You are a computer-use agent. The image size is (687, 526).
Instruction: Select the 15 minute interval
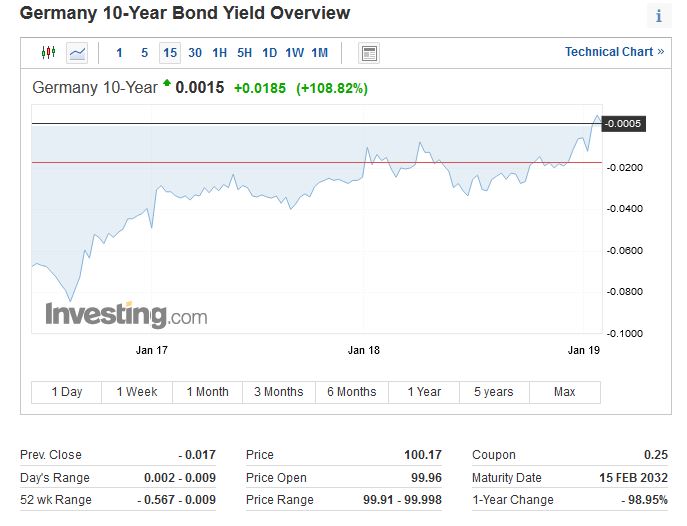click(169, 53)
